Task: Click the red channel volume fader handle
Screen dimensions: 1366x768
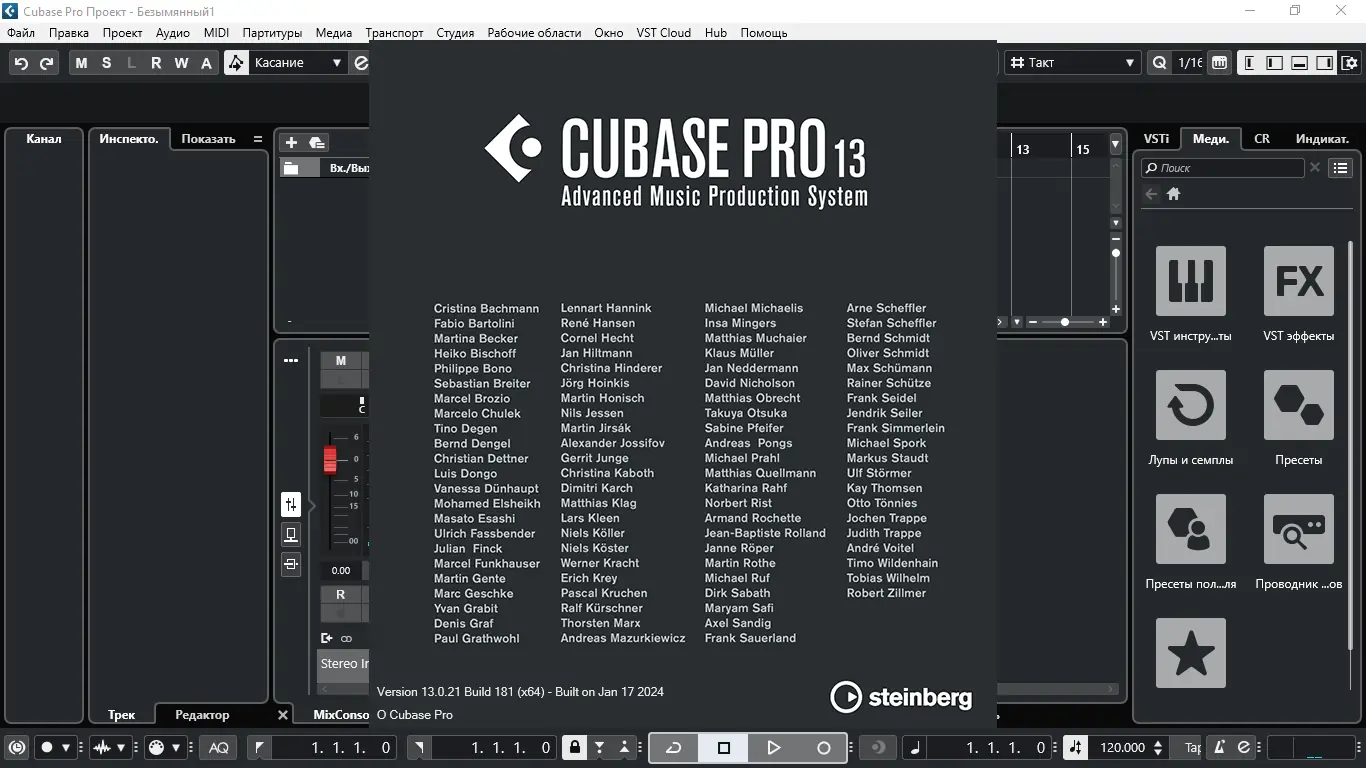Action: pyautogui.click(x=330, y=460)
